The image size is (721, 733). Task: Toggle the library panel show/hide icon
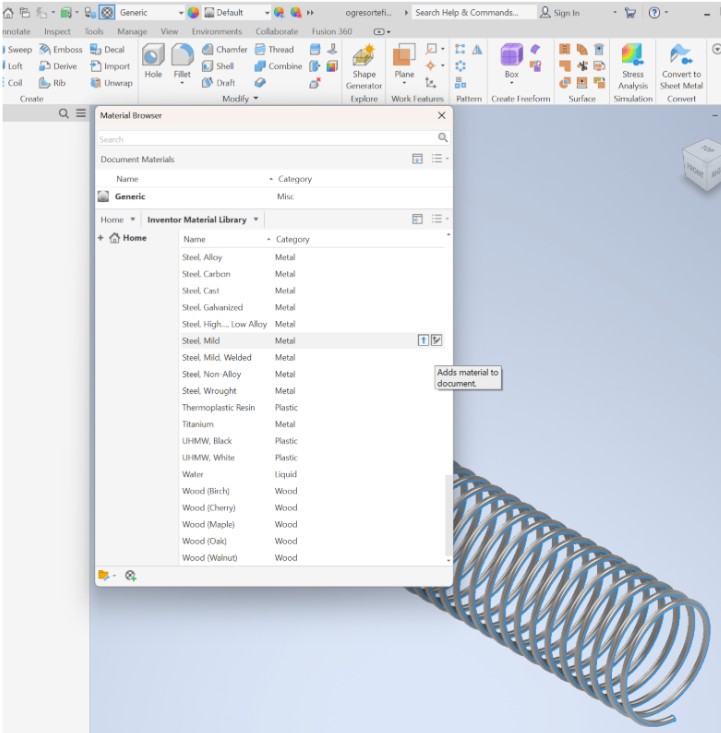pos(417,219)
